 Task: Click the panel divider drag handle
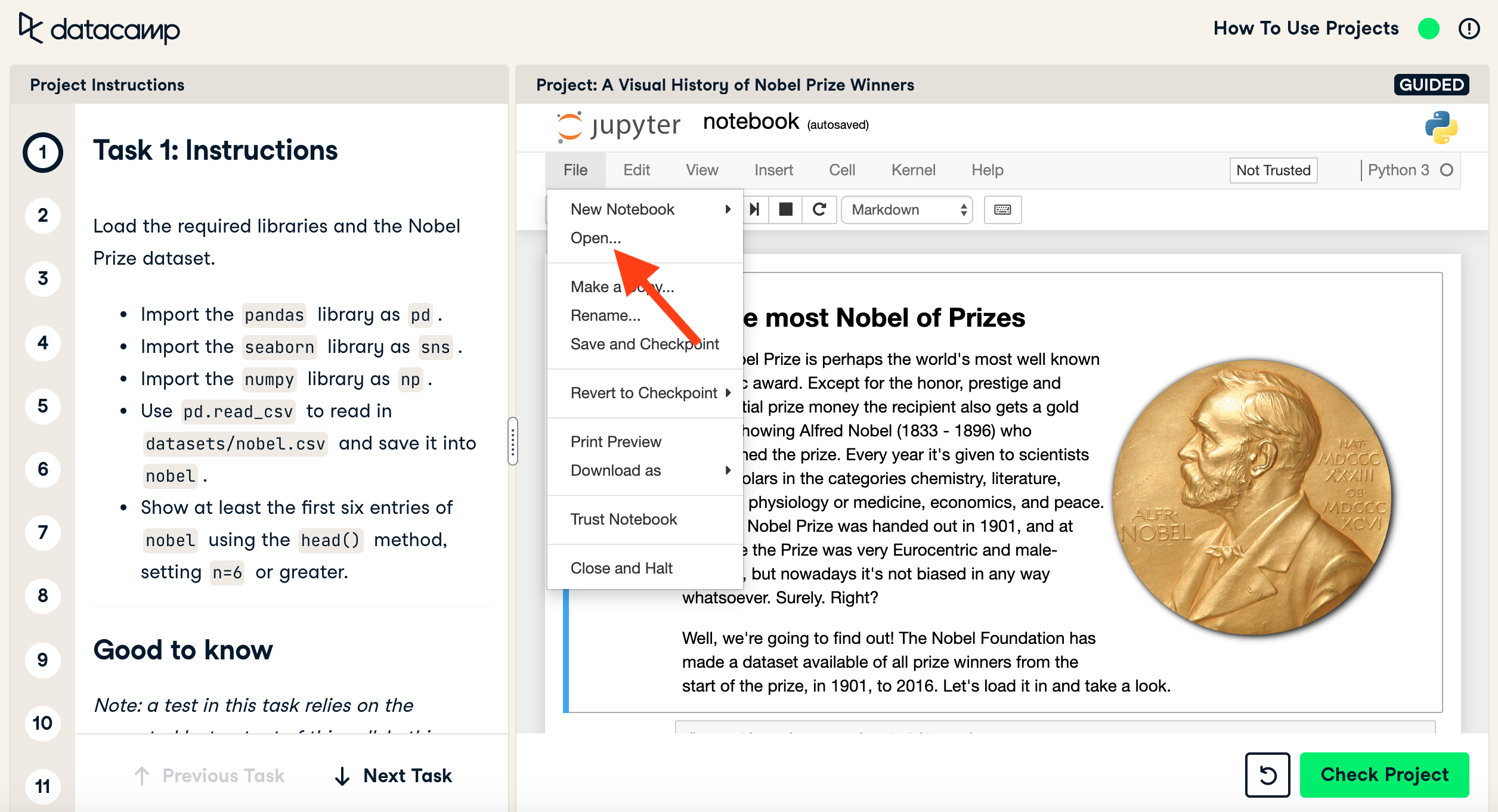[x=512, y=441]
